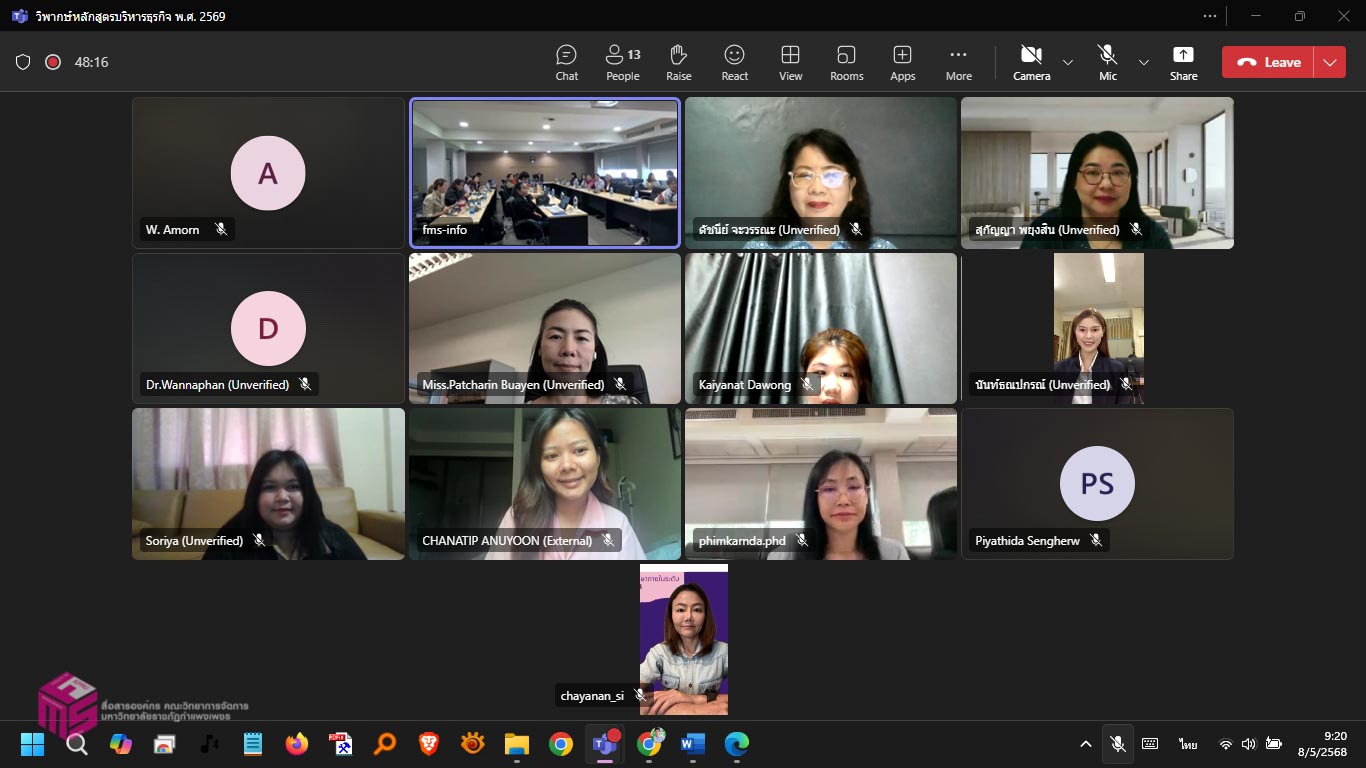The height and width of the screenshot is (768, 1366).
Task: Open Google Chrome from the taskbar
Action: coord(561,744)
